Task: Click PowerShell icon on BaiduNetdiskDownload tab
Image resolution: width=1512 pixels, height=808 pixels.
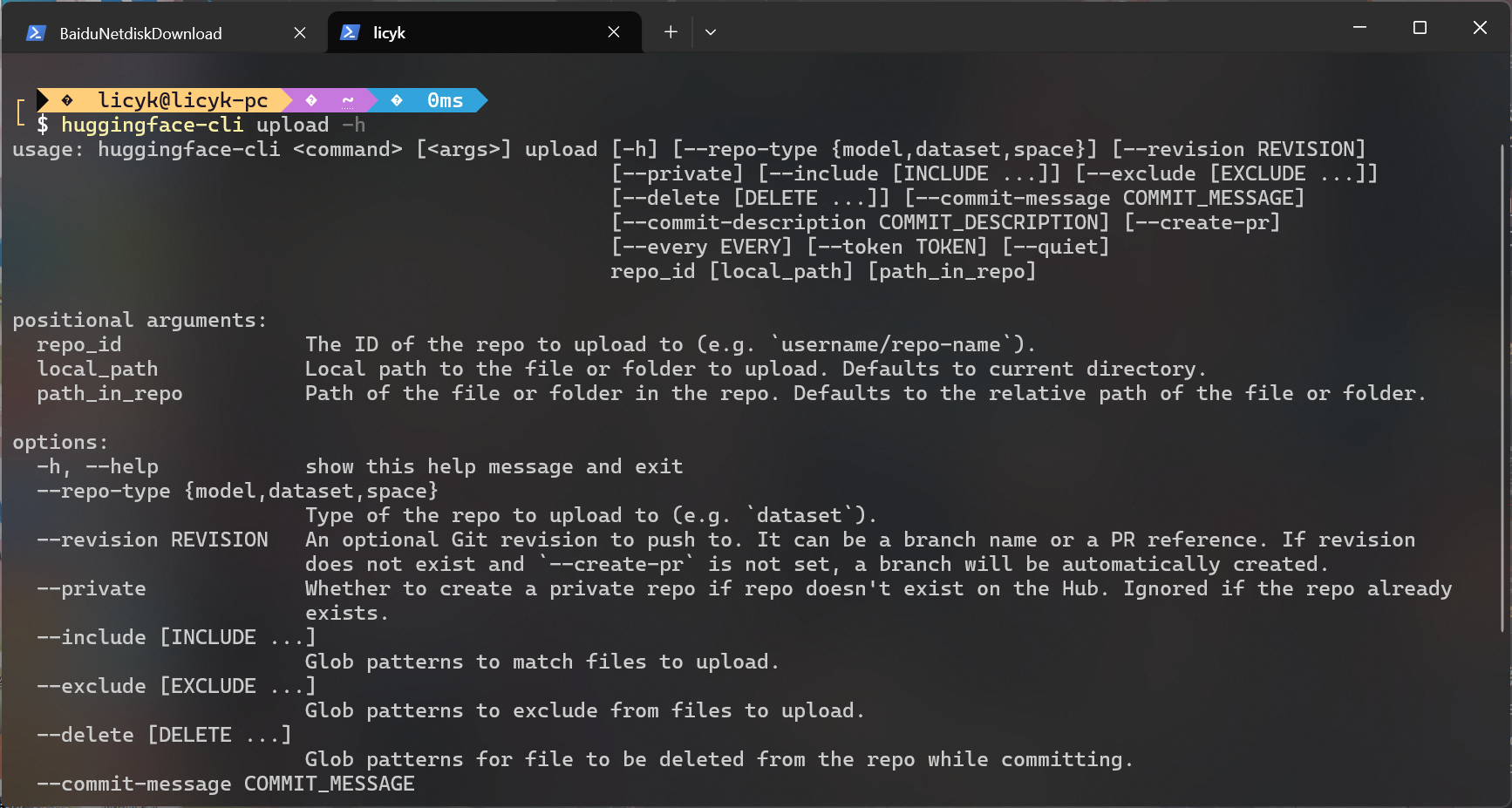Action: coord(36,33)
